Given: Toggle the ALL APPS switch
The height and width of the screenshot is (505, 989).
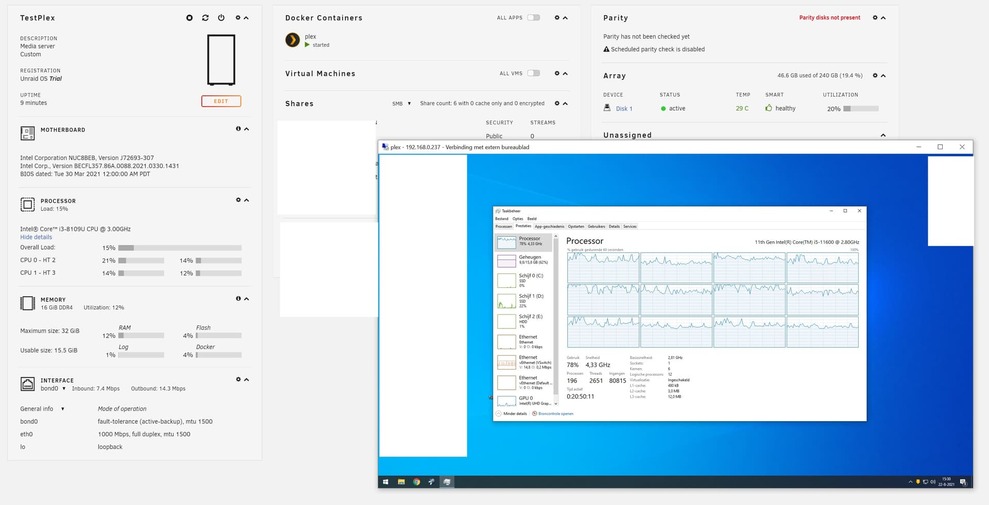Looking at the screenshot, I should pyautogui.click(x=534, y=18).
